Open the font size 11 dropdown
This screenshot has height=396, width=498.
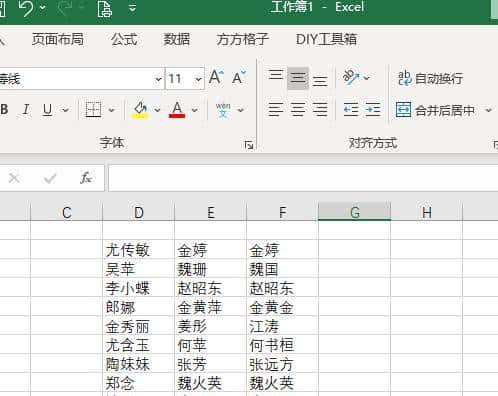pyautogui.click(x=198, y=79)
